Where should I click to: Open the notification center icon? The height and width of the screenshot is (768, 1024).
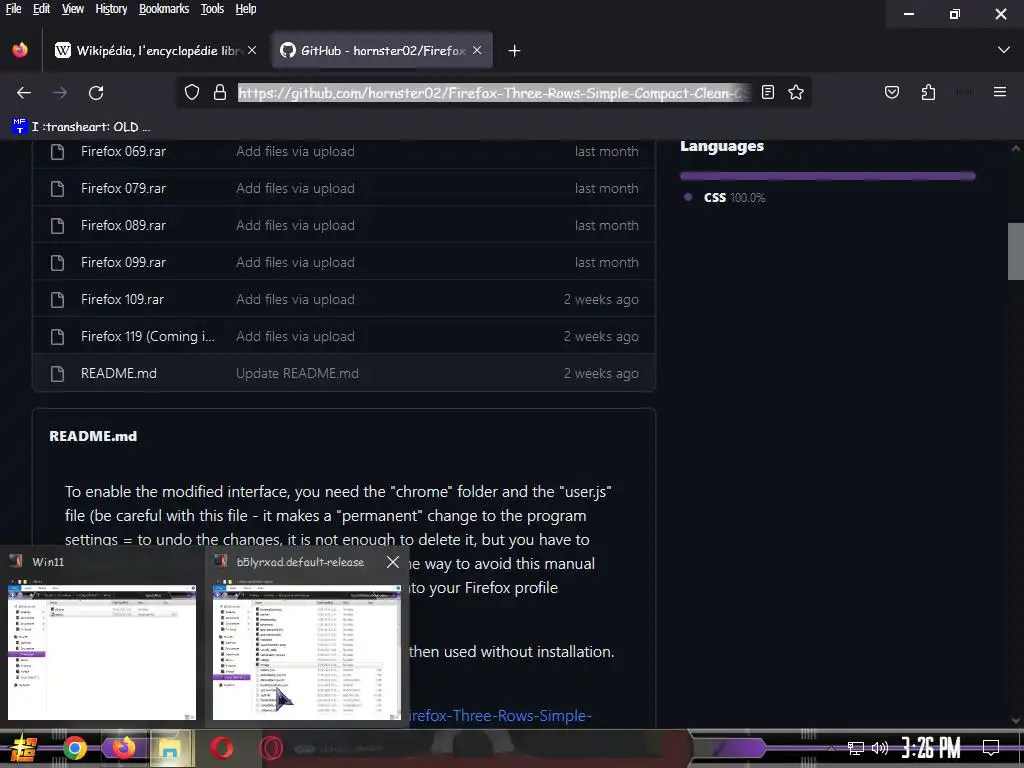(991, 748)
